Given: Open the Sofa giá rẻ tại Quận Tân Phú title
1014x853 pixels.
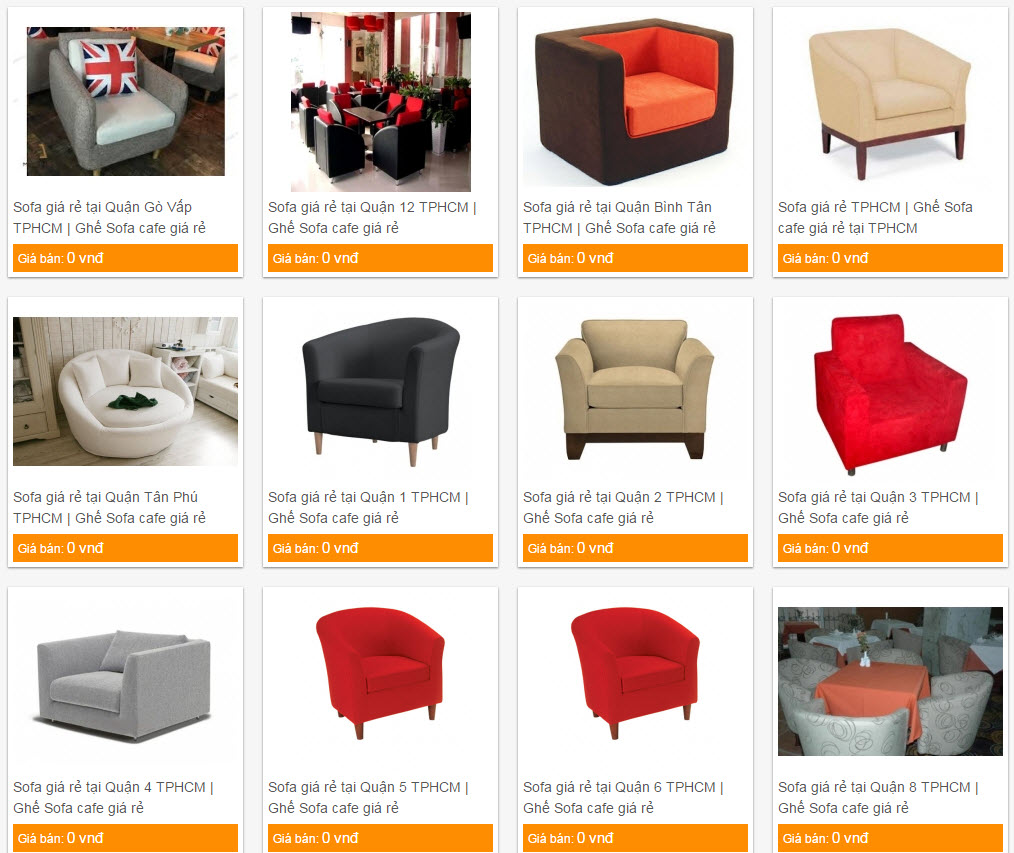Looking at the screenshot, I should [x=109, y=508].
